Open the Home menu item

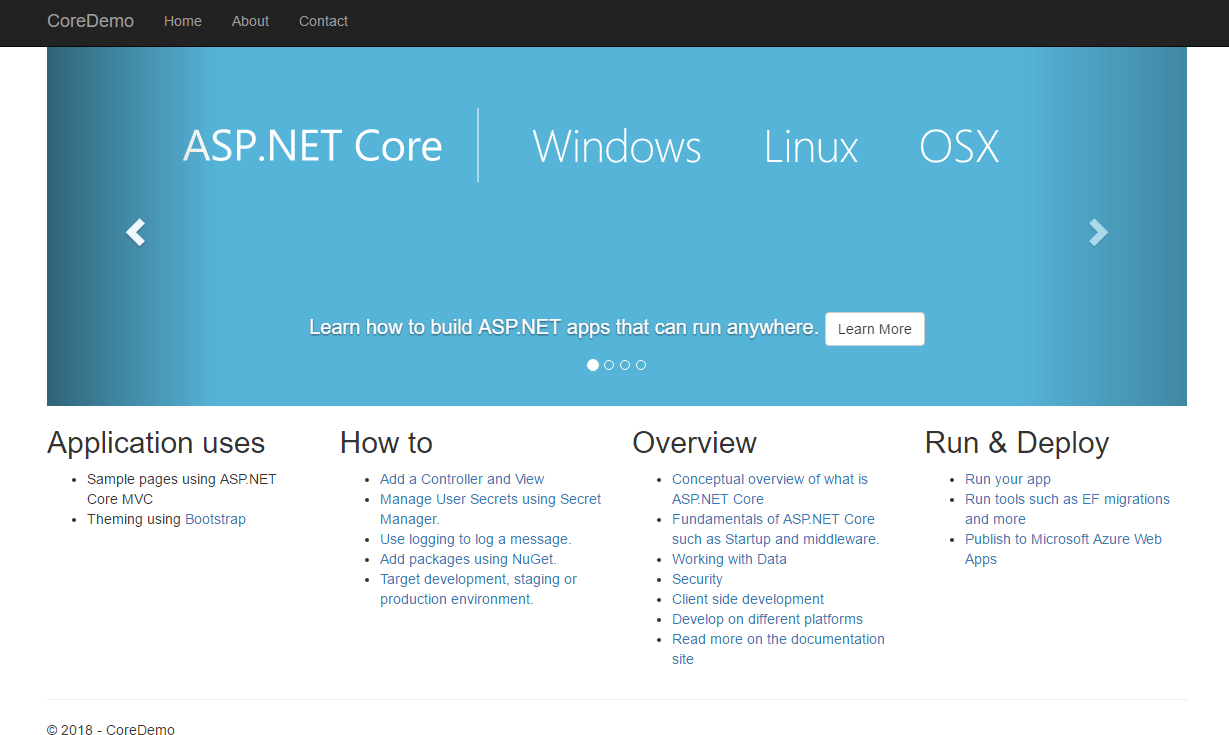[182, 21]
